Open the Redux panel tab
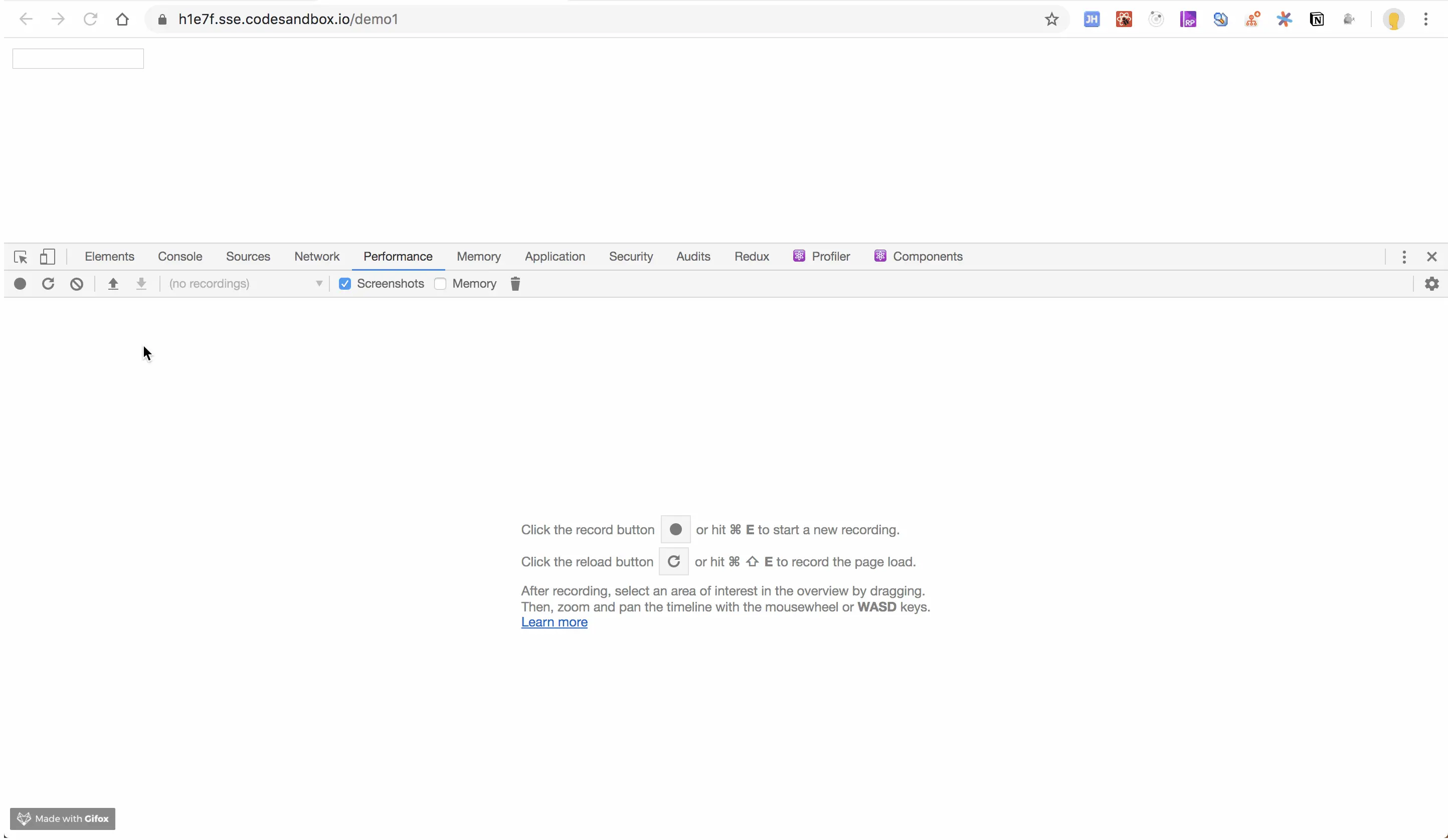Screen dimensions: 1448x840 coord(752,256)
